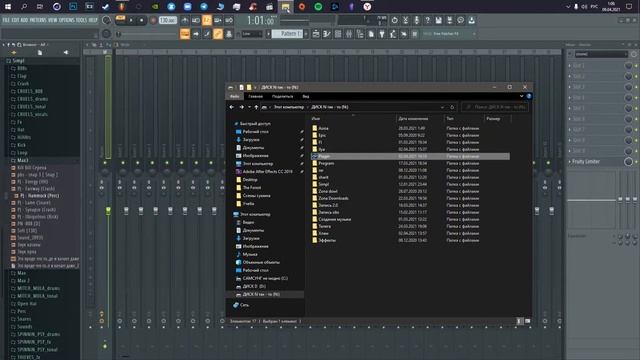This screenshot has height=360, width=640.
Task: Click the Up arrow in Explorer navigation
Action: (x=256, y=107)
